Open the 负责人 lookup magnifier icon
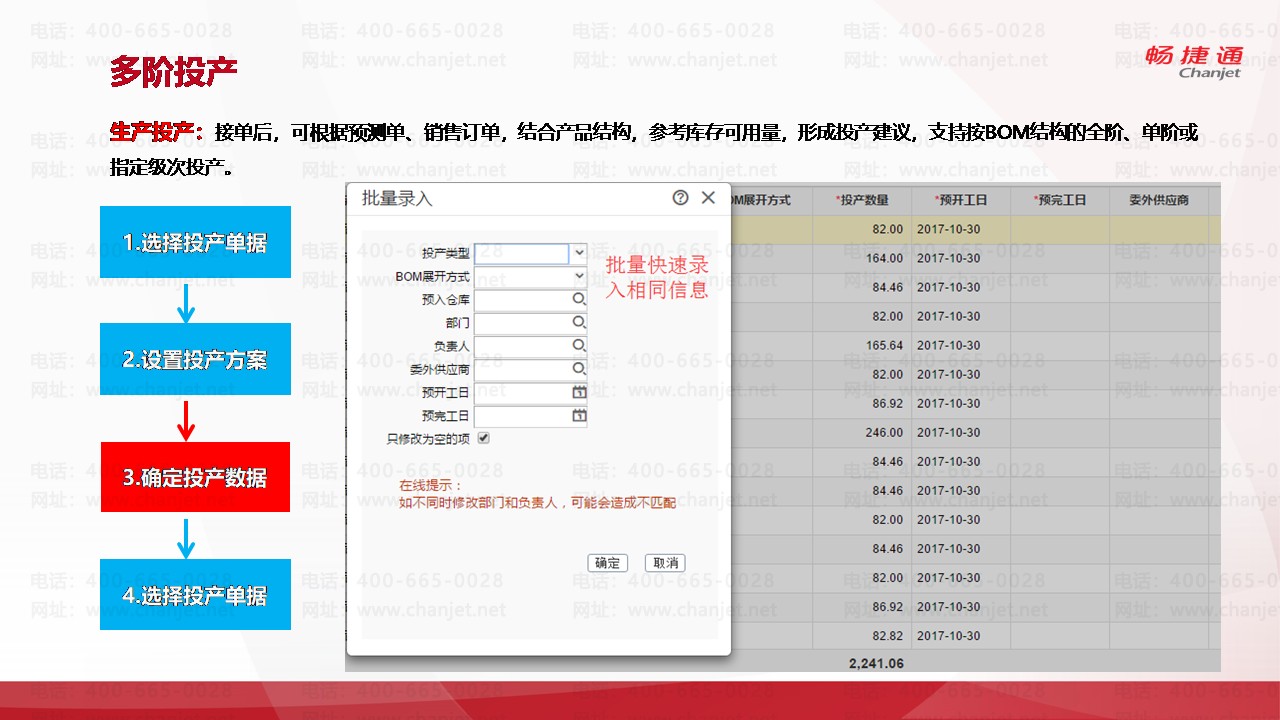Screen dimensions: 1280x720 (x=579, y=345)
